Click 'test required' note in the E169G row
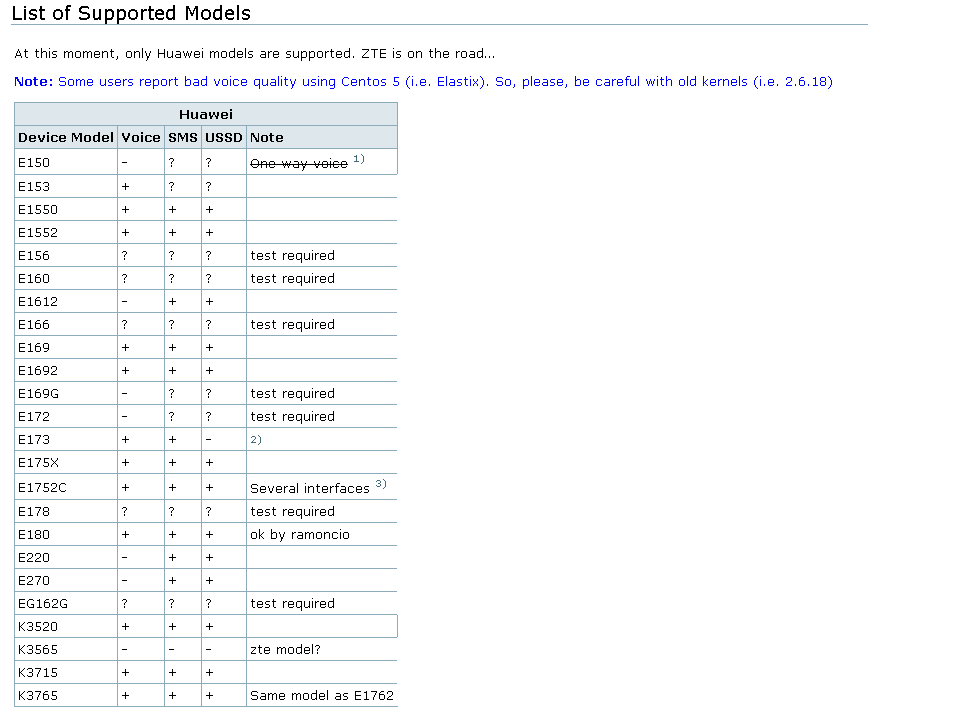Screen dimensions: 960x723 [293, 393]
